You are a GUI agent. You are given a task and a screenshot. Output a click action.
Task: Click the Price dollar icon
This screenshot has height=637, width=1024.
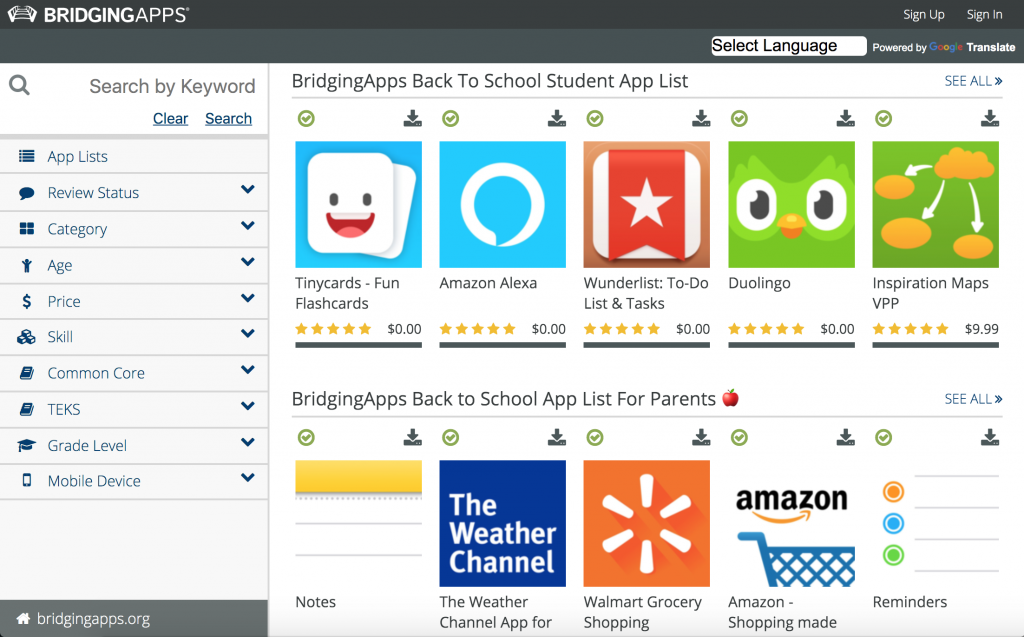pyautogui.click(x=27, y=301)
